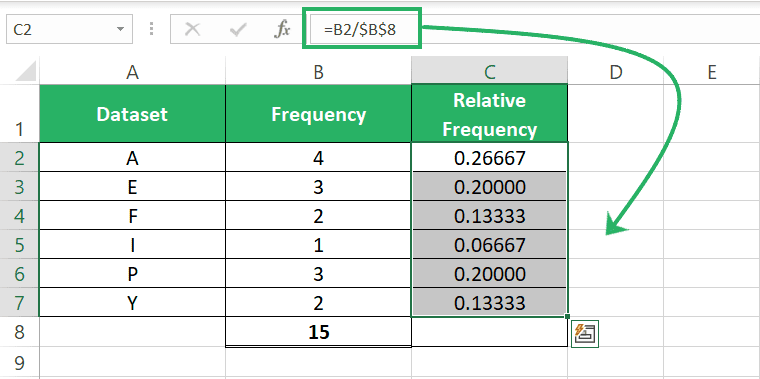Select row 6 header
Screen dimensions: 760x379
pos(19,274)
